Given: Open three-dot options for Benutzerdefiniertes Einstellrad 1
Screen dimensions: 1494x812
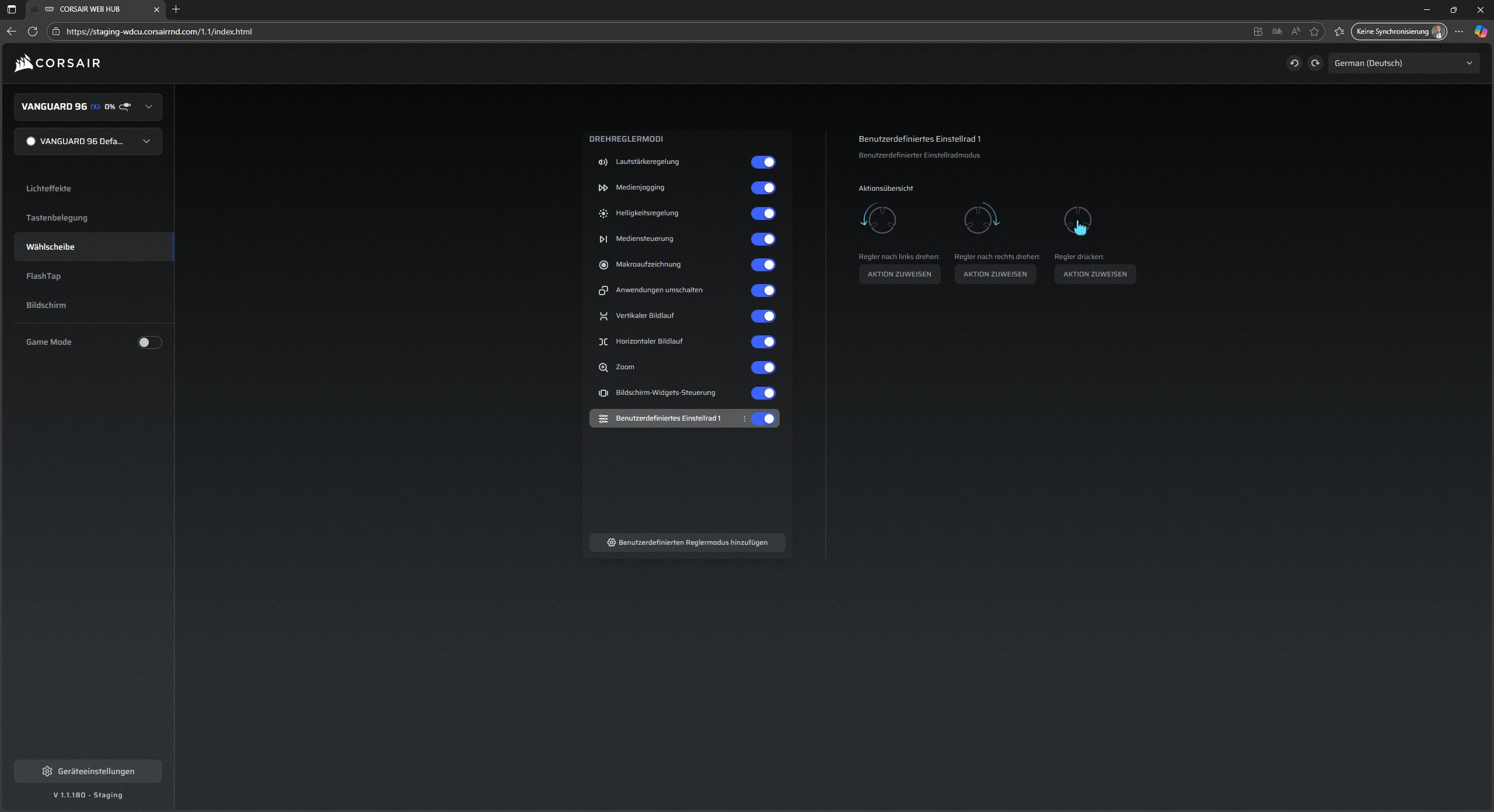Looking at the screenshot, I should coord(744,419).
